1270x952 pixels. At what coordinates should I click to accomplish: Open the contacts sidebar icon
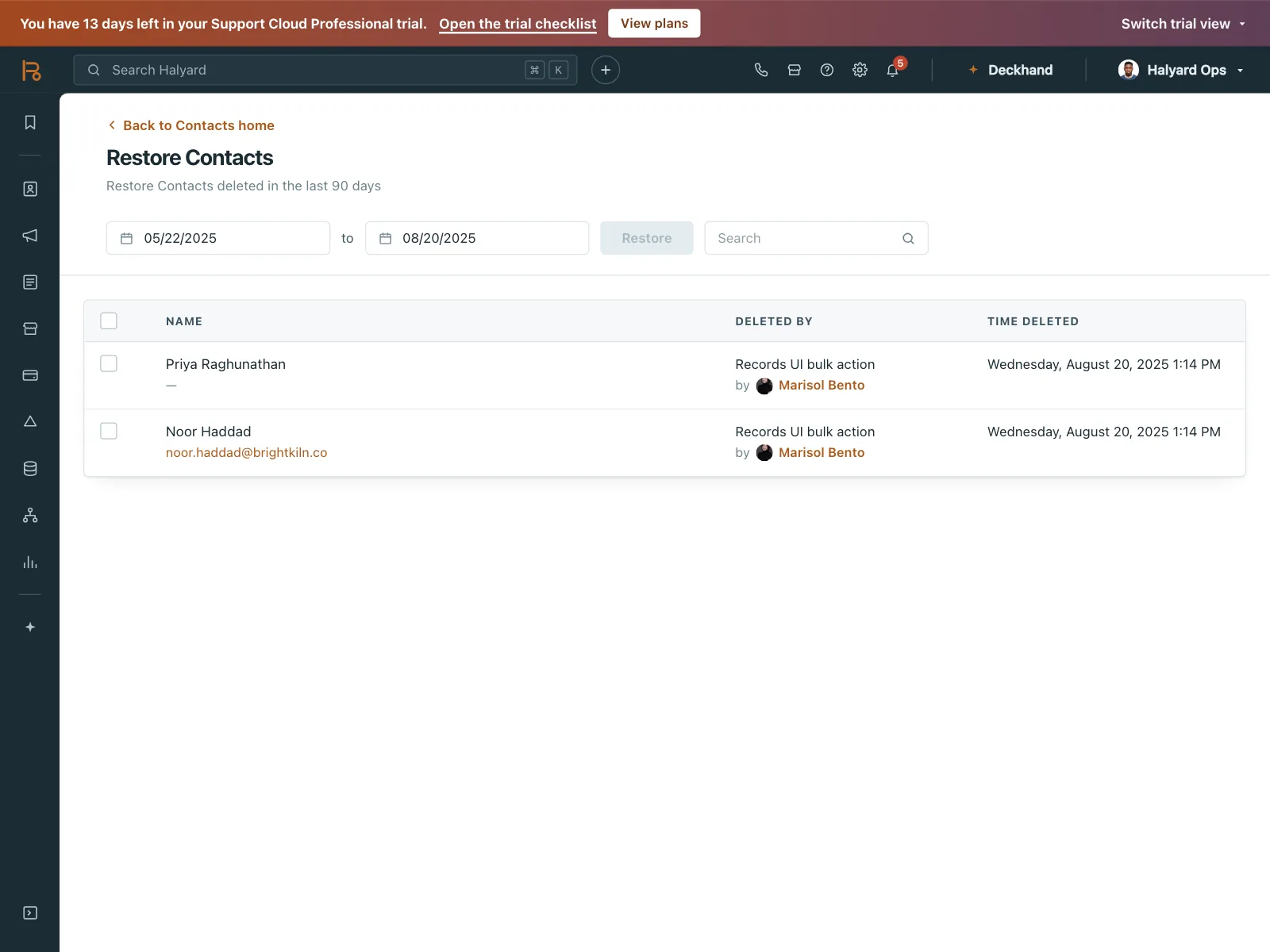pyautogui.click(x=30, y=189)
